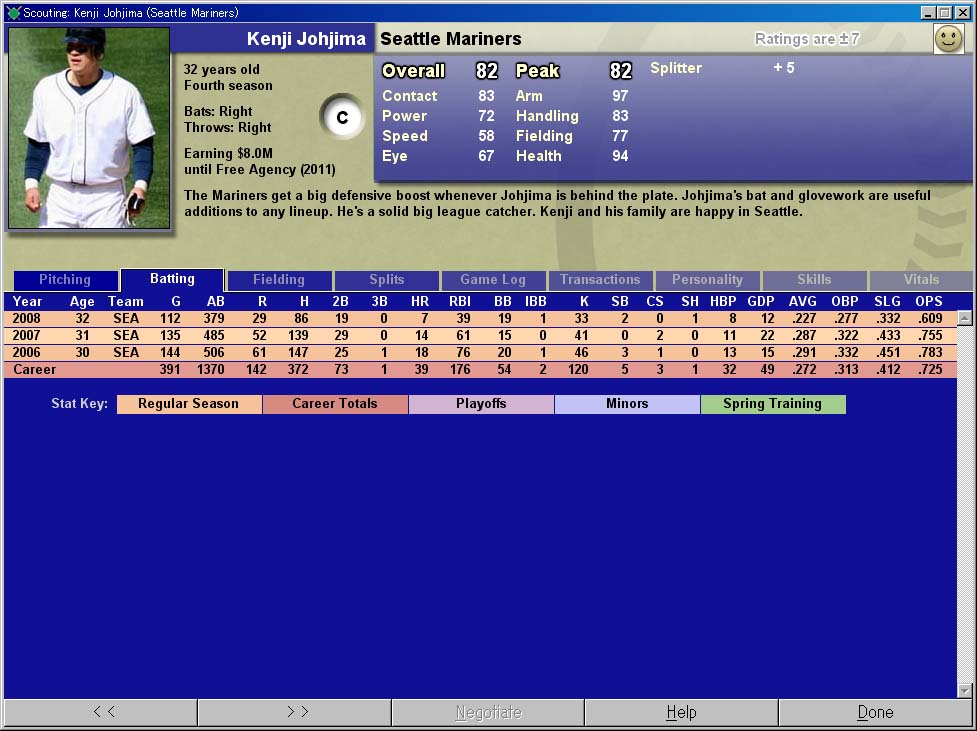Click the Handling rating 83

click(620, 116)
